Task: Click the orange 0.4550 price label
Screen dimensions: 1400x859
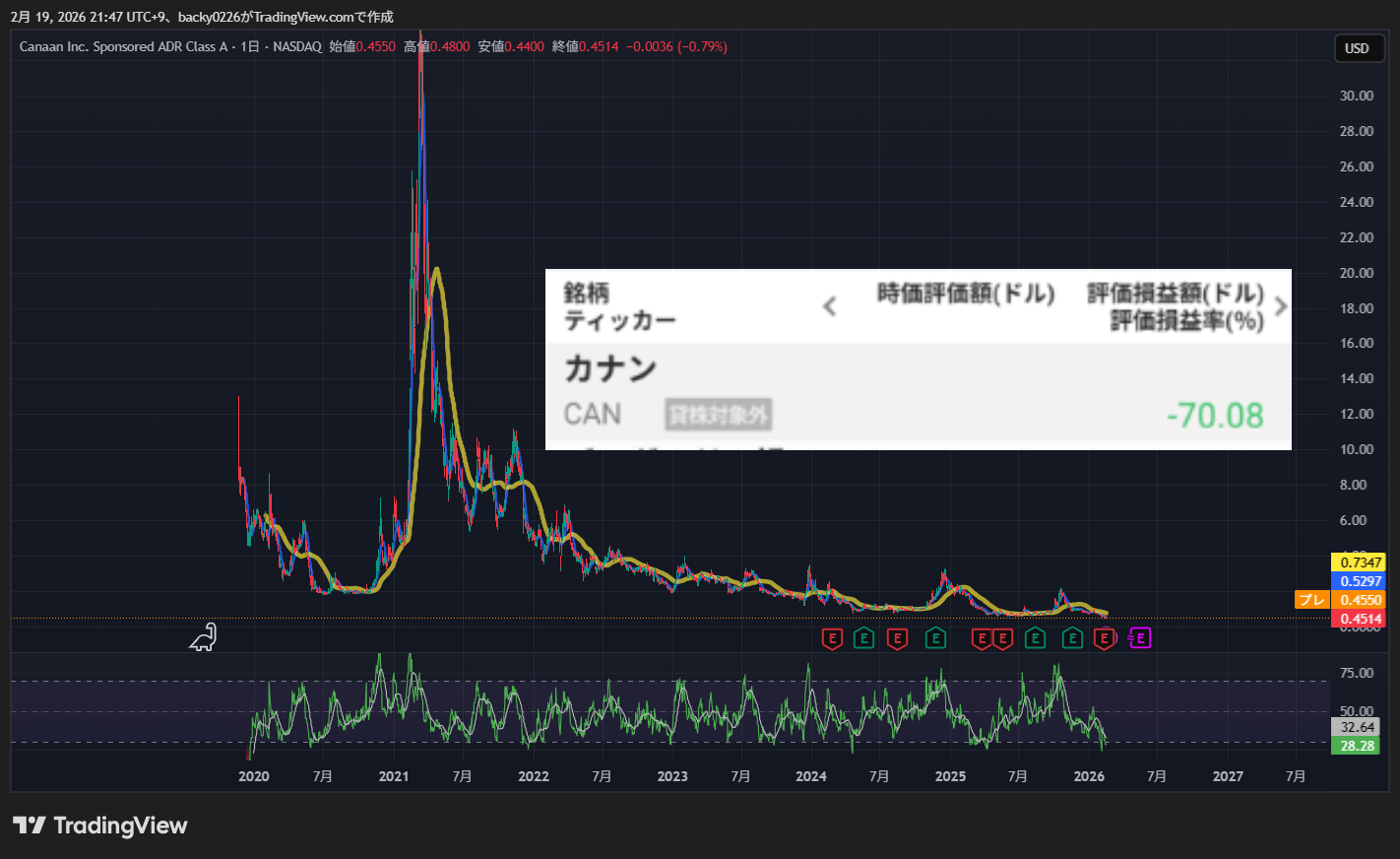Action: 1358,600
